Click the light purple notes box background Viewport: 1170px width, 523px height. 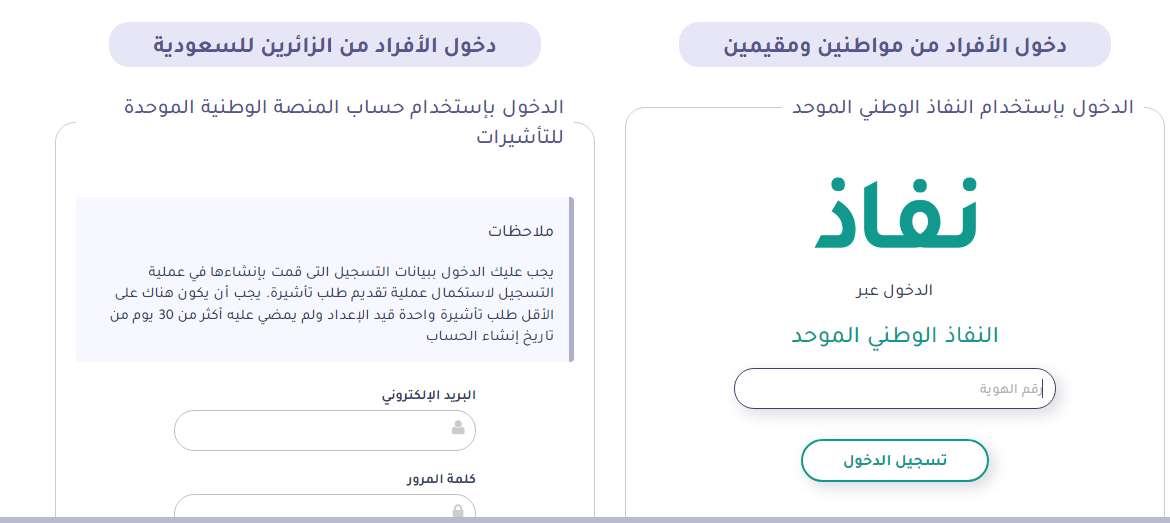pyautogui.click(x=322, y=280)
